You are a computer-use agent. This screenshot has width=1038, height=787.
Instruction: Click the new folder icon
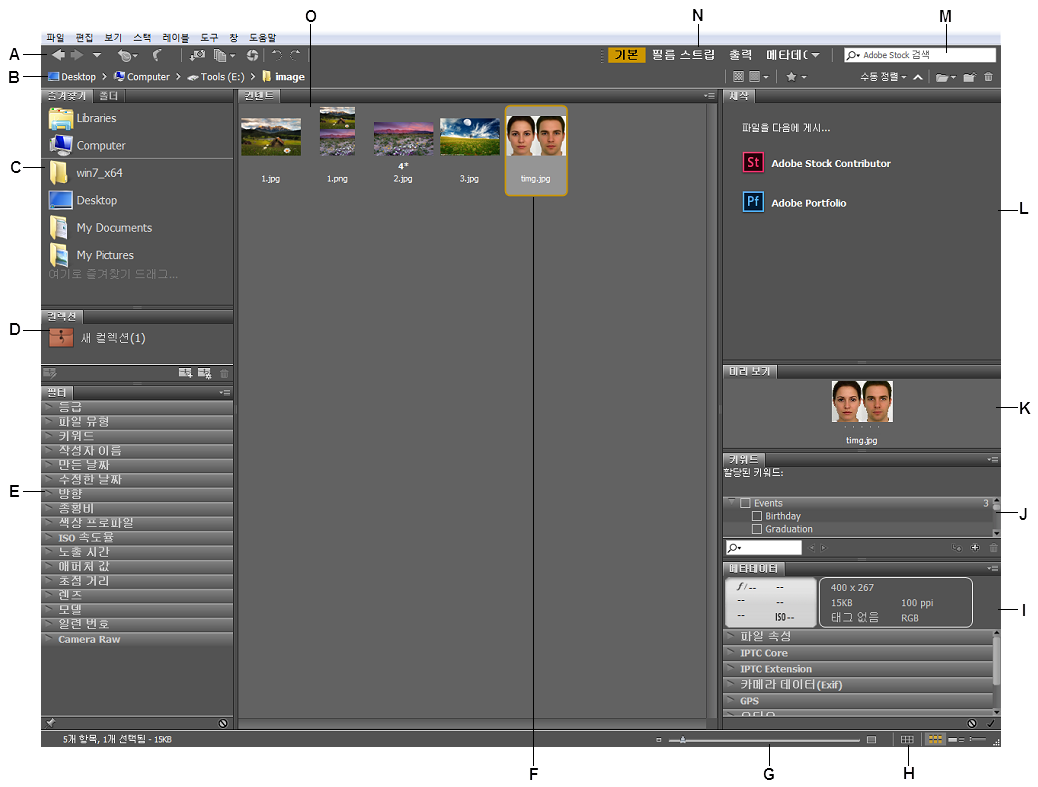969,77
